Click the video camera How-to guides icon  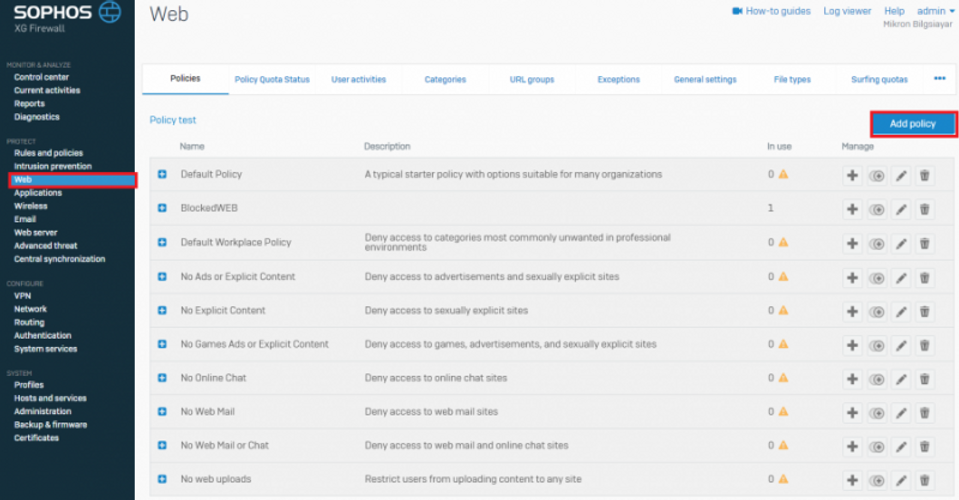coord(737,11)
